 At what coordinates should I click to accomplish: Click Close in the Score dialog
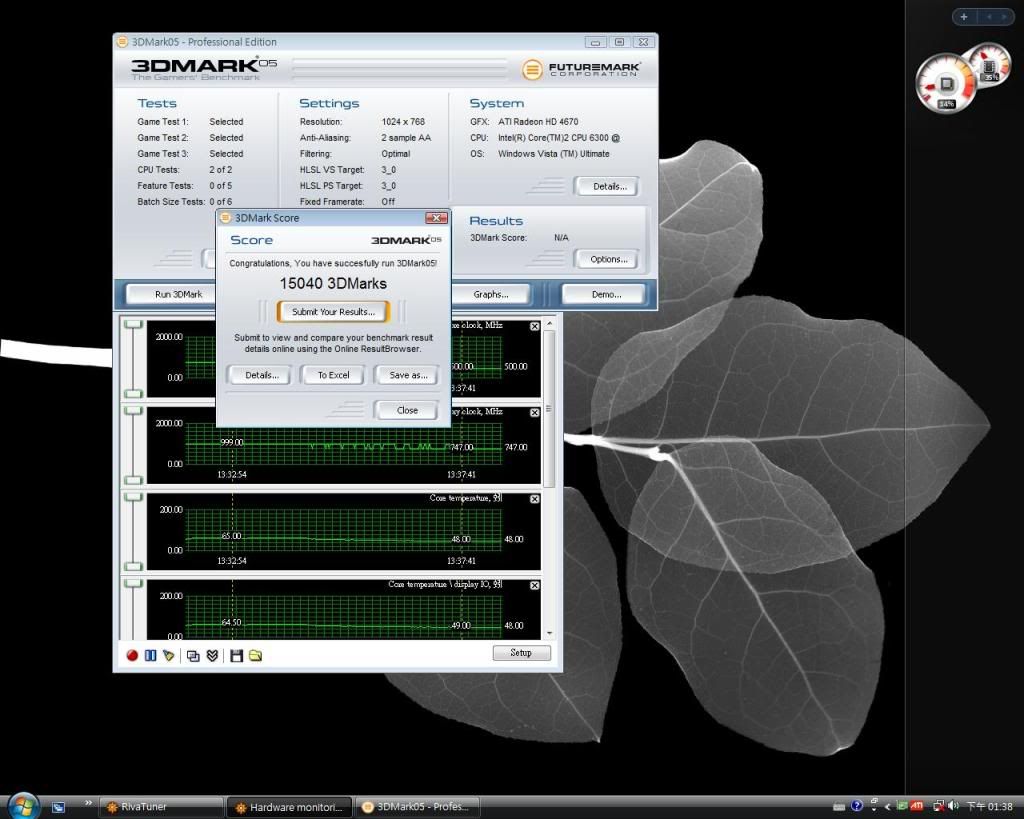coord(407,410)
